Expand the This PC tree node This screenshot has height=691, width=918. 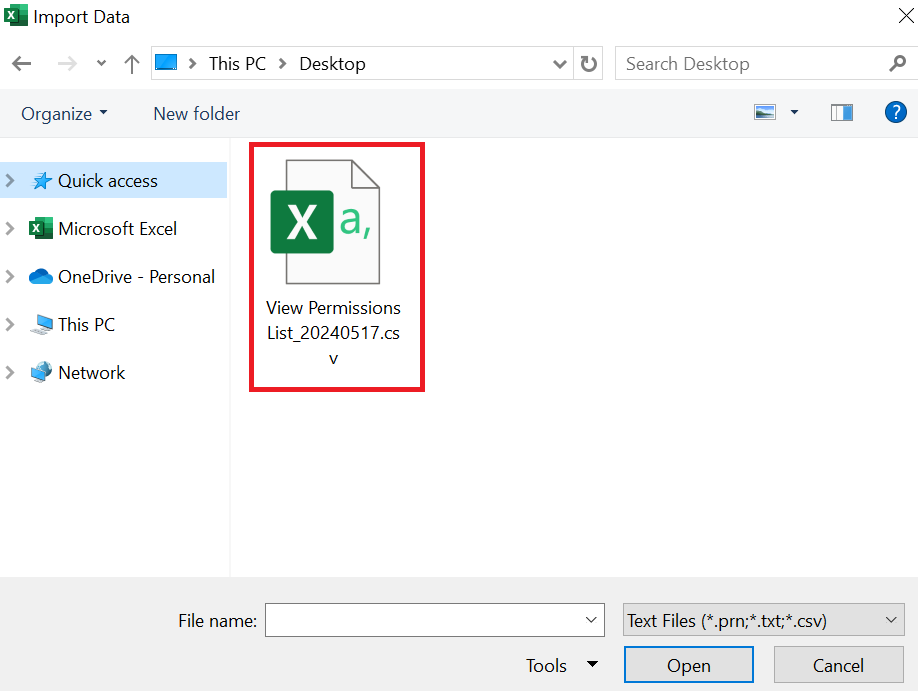pyautogui.click(x=10, y=325)
